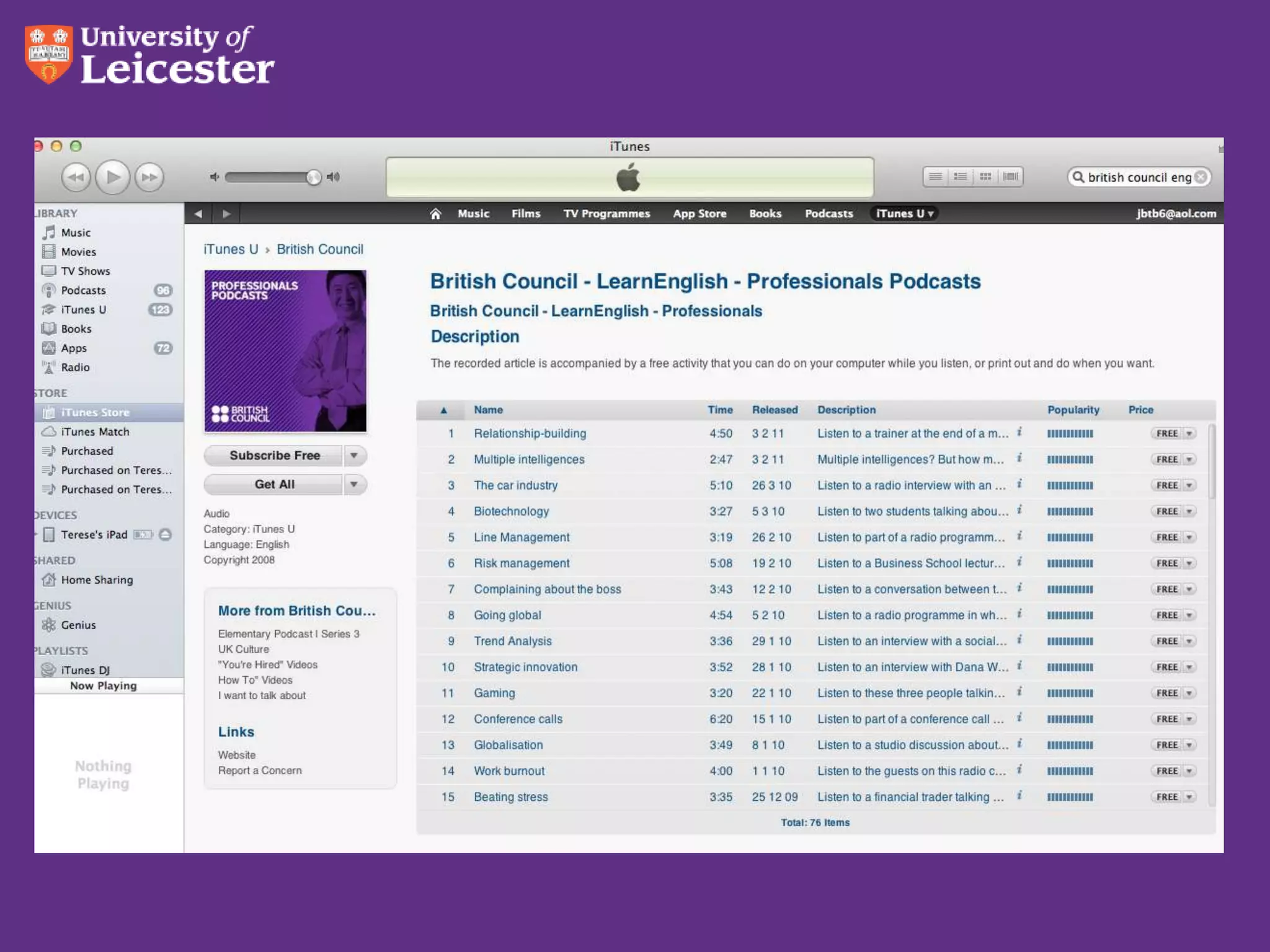Expand the Get All dropdown arrow
The height and width of the screenshot is (952, 1270).
[x=353, y=484]
